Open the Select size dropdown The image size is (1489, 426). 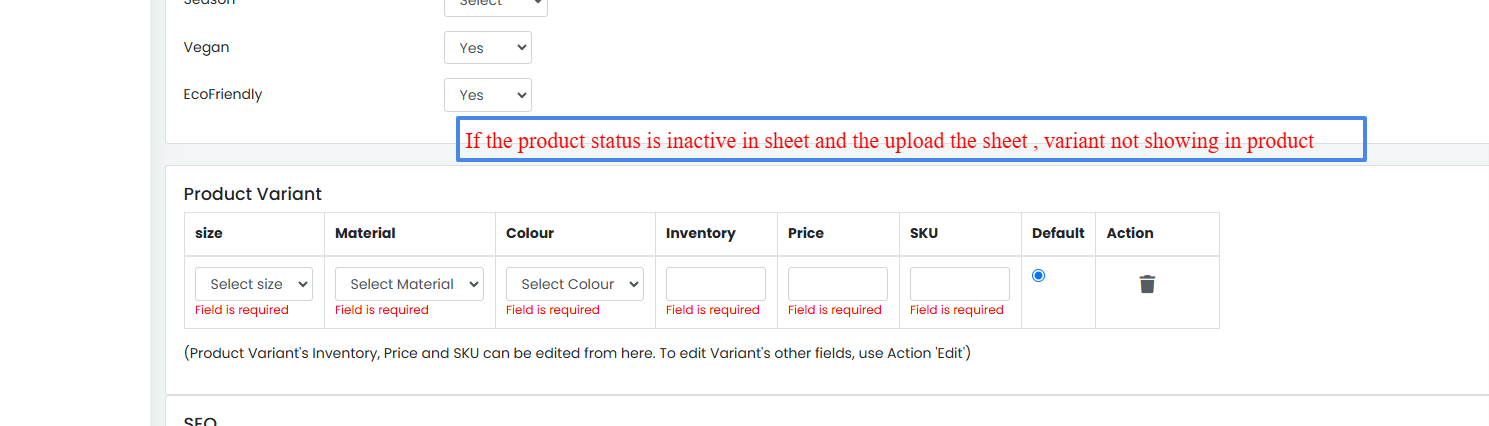[x=254, y=284]
